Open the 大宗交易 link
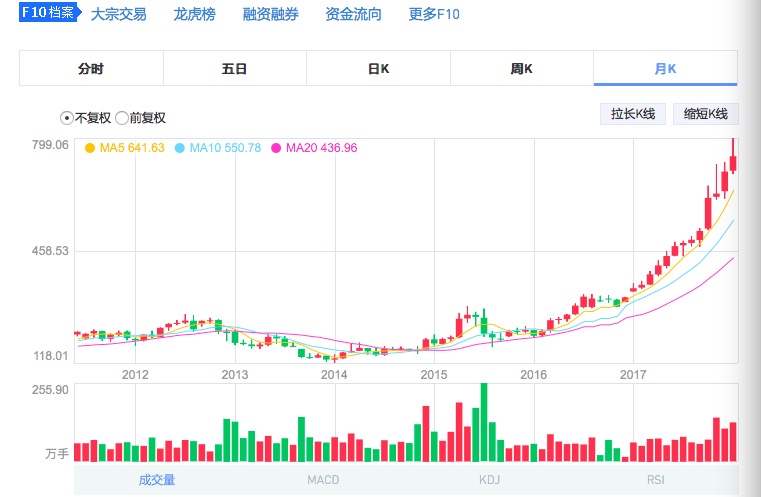This screenshot has width=761, height=497. tap(118, 15)
